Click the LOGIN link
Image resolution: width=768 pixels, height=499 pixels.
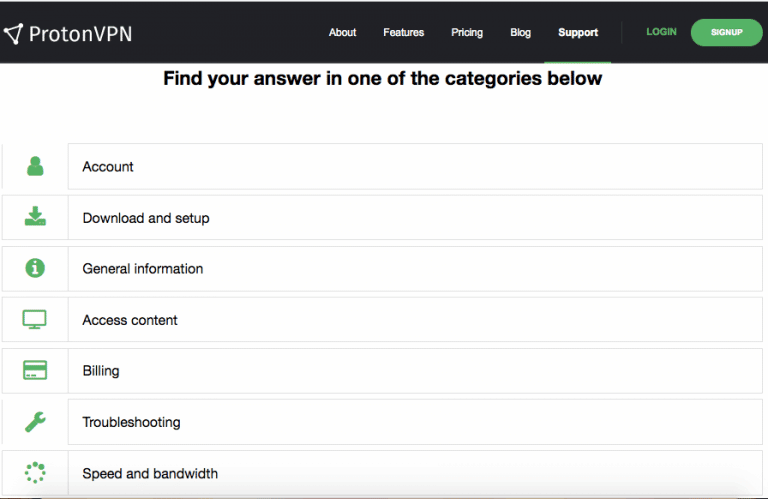[661, 32]
